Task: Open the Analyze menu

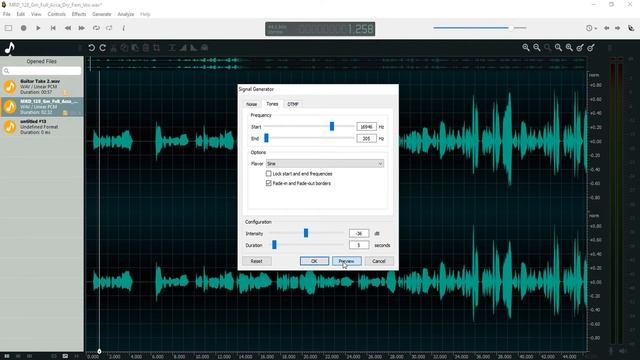Action: tap(126, 14)
